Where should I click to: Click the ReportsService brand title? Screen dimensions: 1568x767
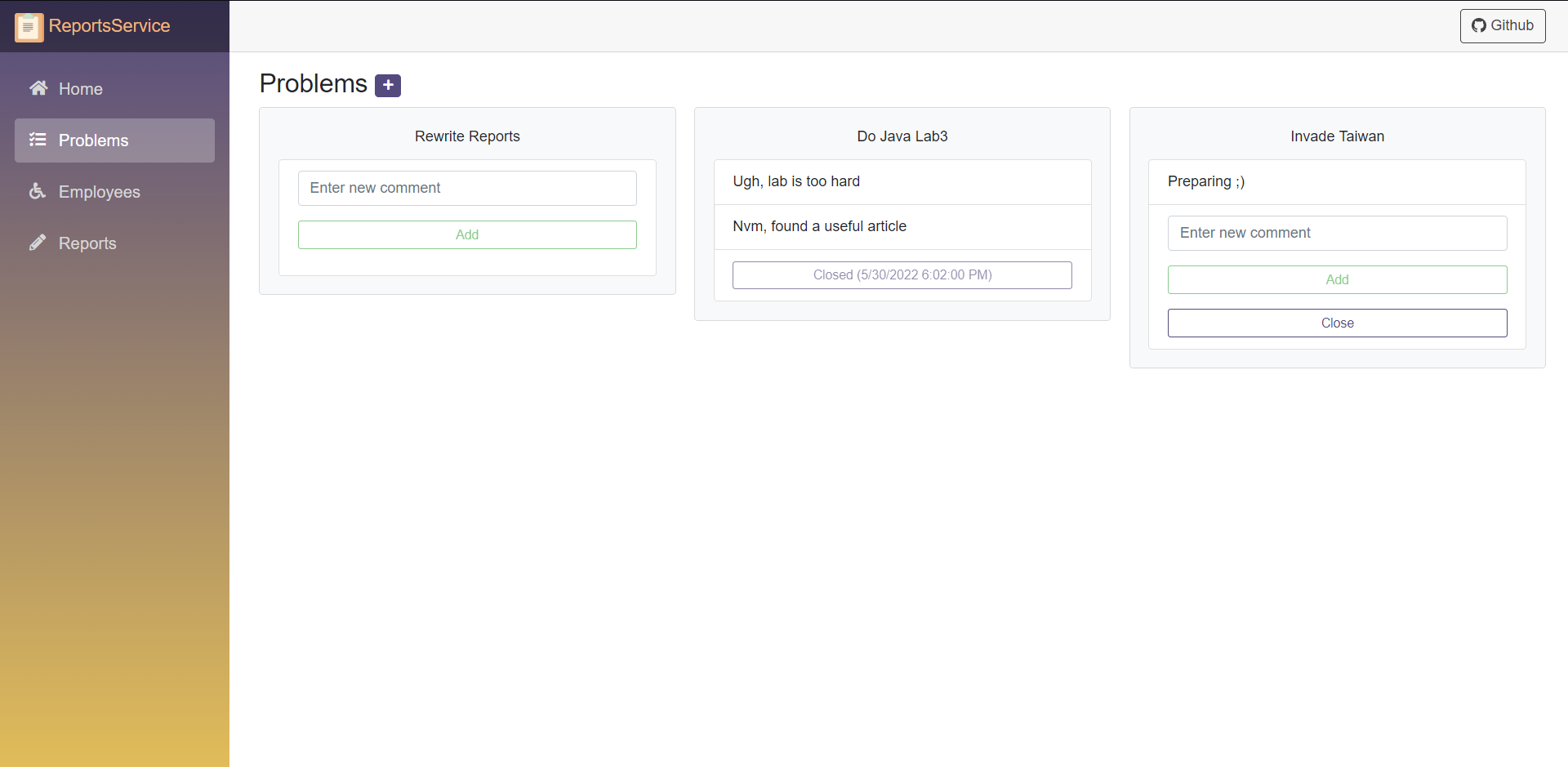tap(109, 26)
